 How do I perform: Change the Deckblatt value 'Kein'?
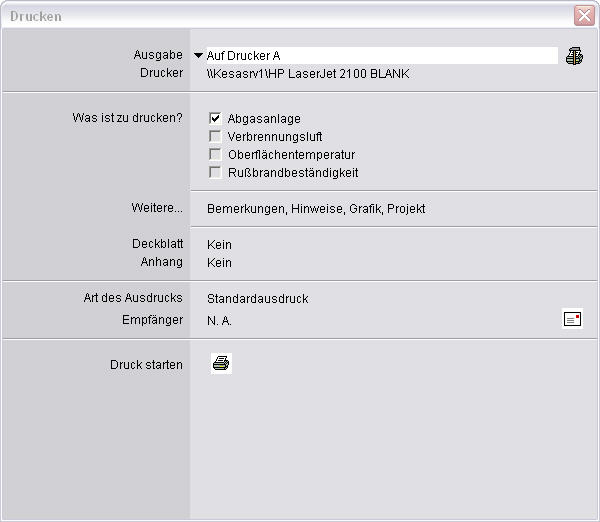pyautogui.click(x=219, y=244)
